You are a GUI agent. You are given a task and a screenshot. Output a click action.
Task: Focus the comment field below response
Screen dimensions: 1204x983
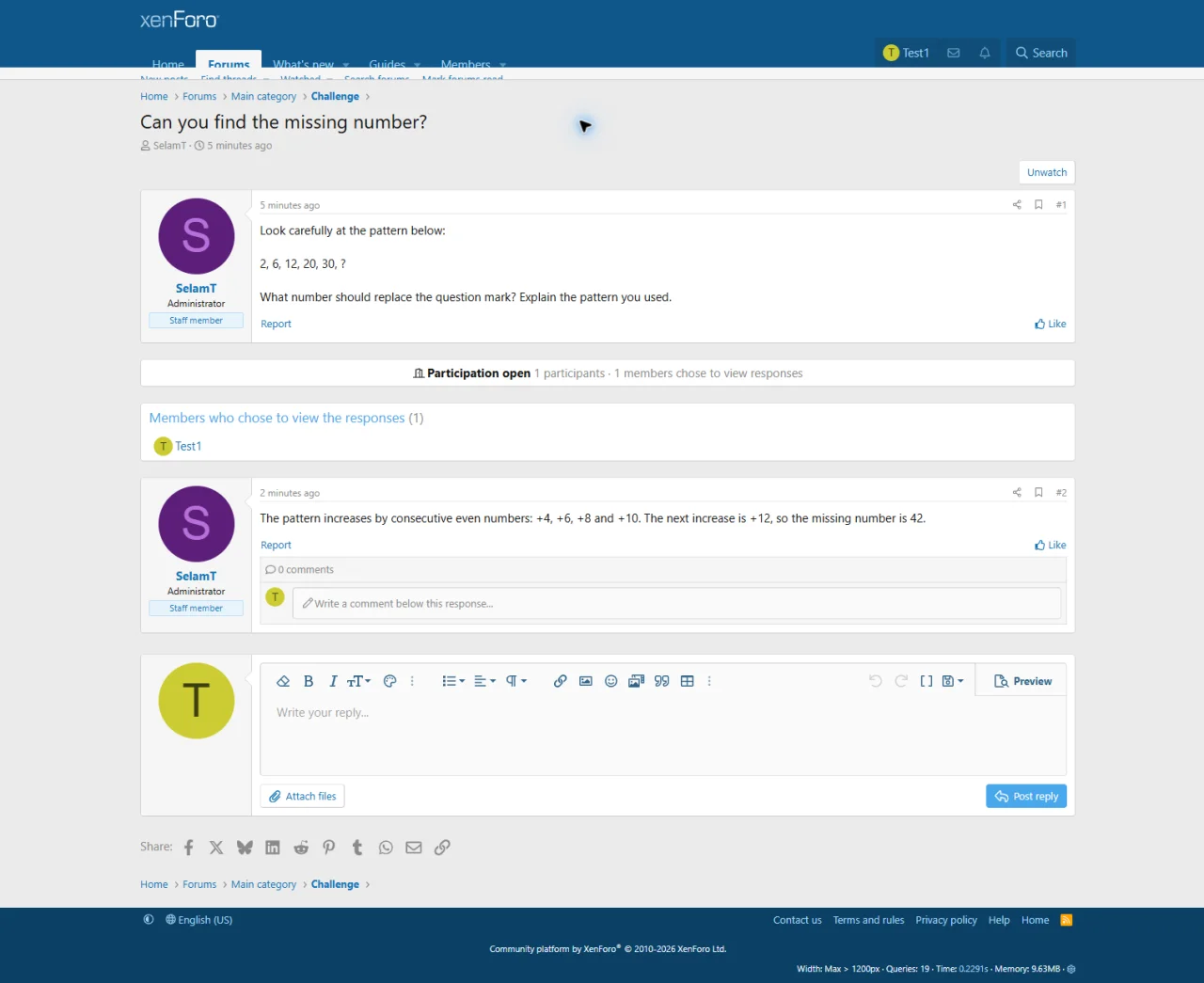pyautogui.click(x=676, y=603)
